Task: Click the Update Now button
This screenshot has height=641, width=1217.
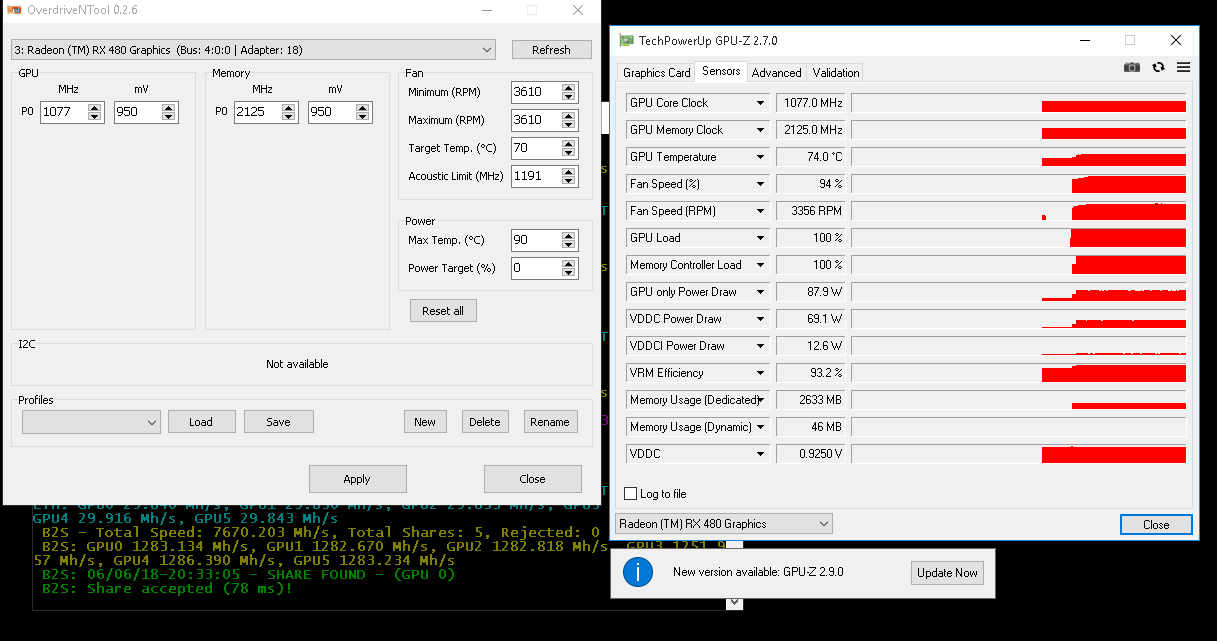Action: point(946,573)
